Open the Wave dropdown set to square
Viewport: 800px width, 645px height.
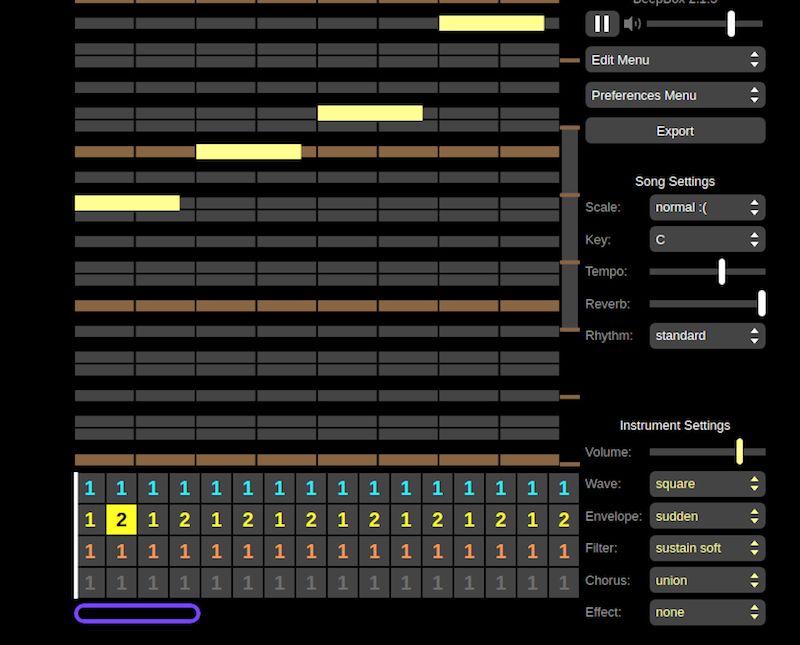coord(707,484)
